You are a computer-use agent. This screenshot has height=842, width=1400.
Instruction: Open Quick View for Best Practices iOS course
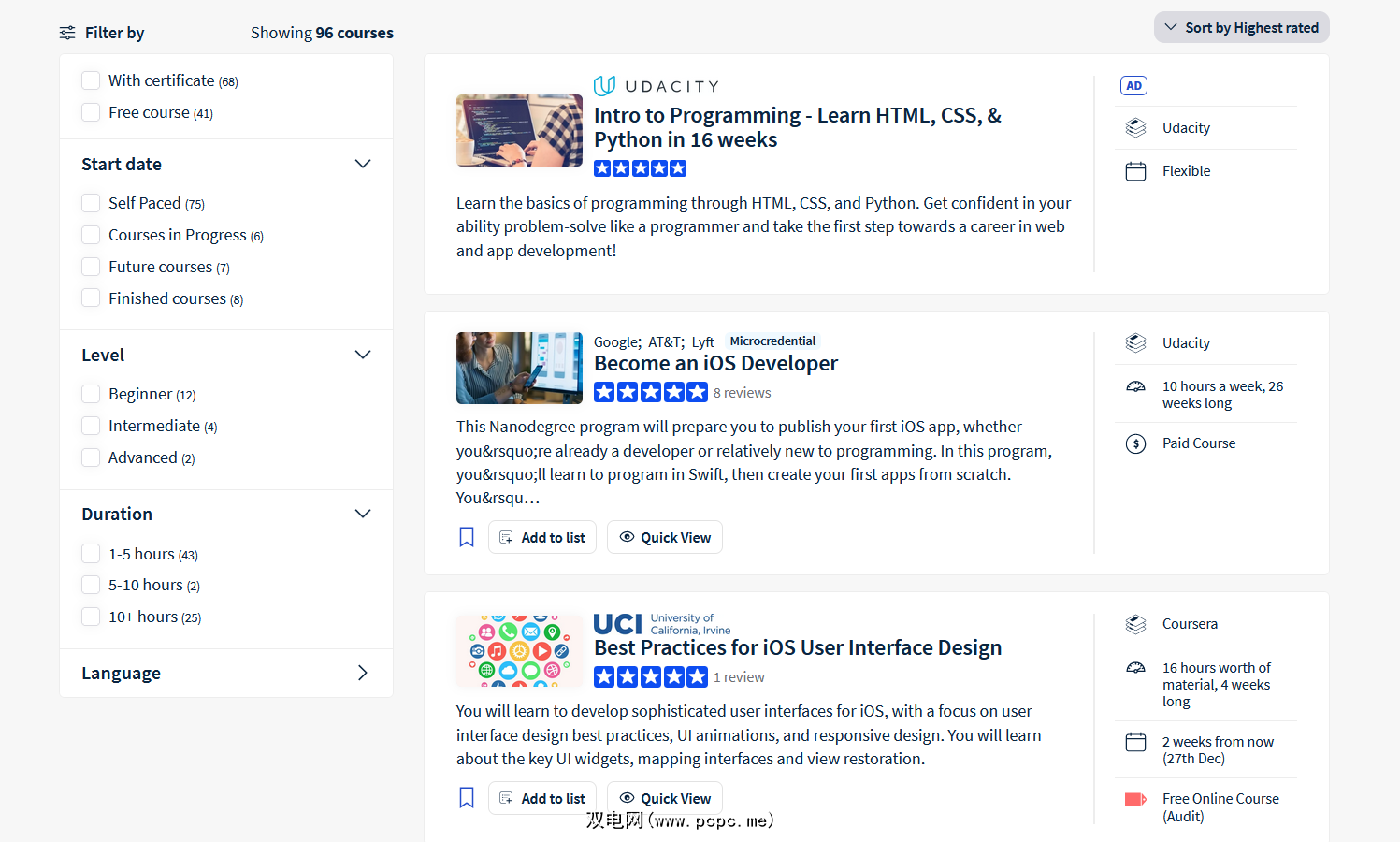pos(665,798)
